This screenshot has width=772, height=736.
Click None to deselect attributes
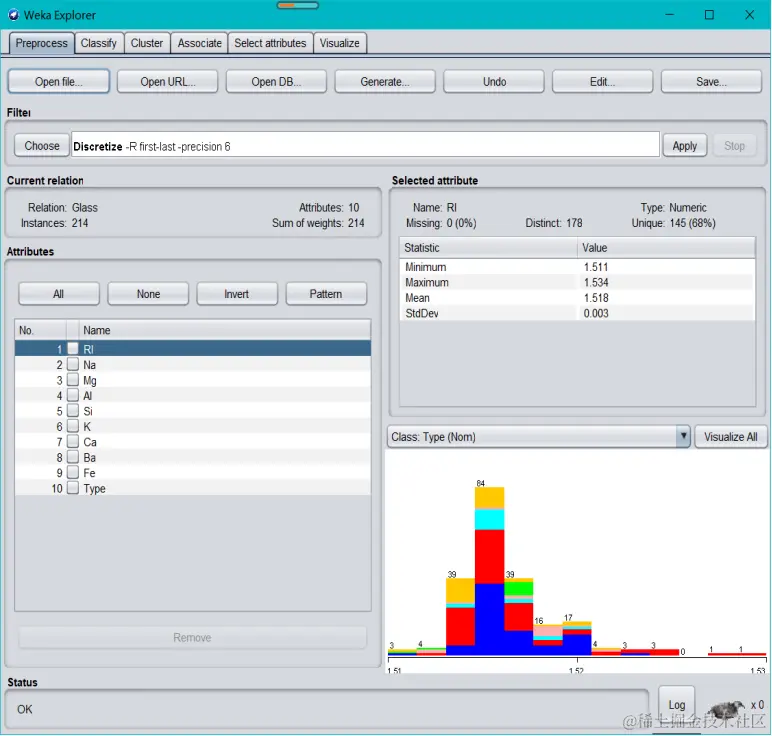tap(148, 294)
